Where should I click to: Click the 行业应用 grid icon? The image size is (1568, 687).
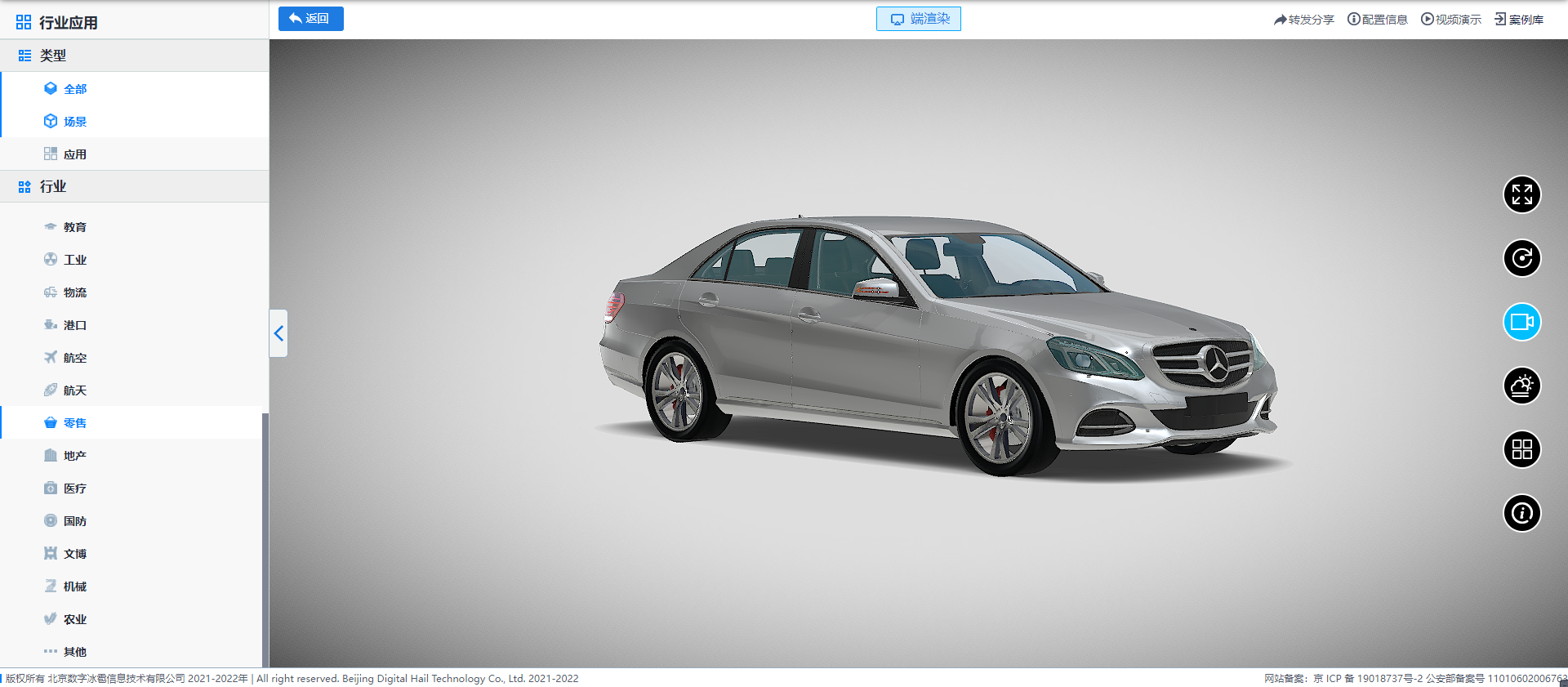tap(24, 22)
